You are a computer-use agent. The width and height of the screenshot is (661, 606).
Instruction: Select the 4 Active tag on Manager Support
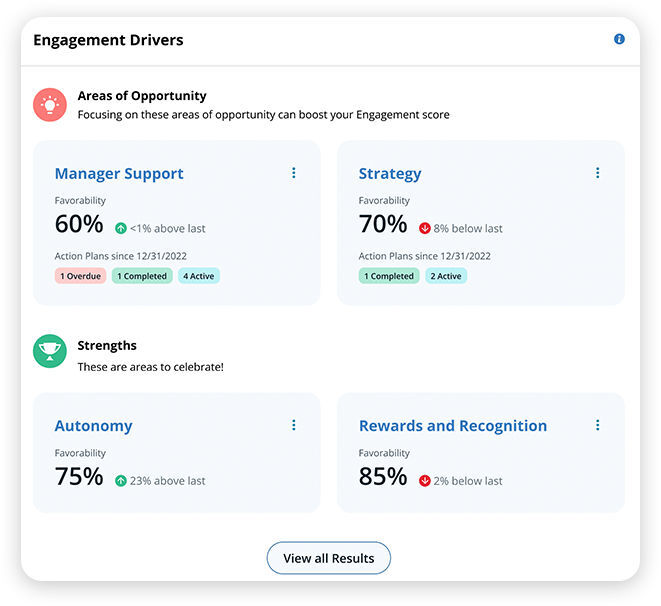pyautogui.click(x=199, y=276)
